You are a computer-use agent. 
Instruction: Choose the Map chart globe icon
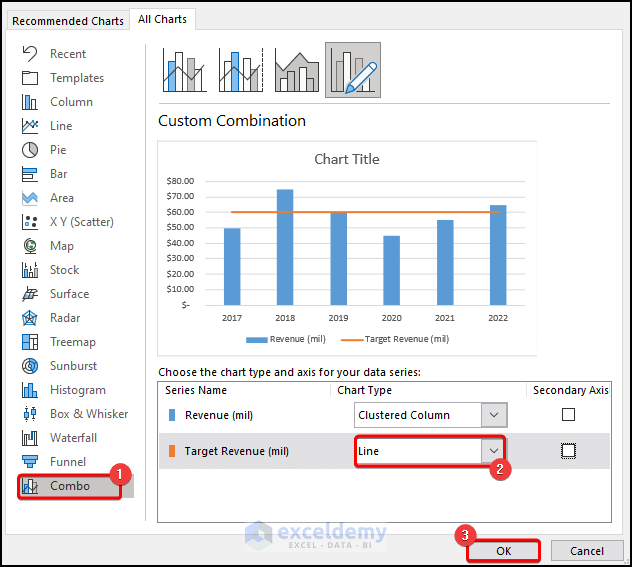pos(30,246)
